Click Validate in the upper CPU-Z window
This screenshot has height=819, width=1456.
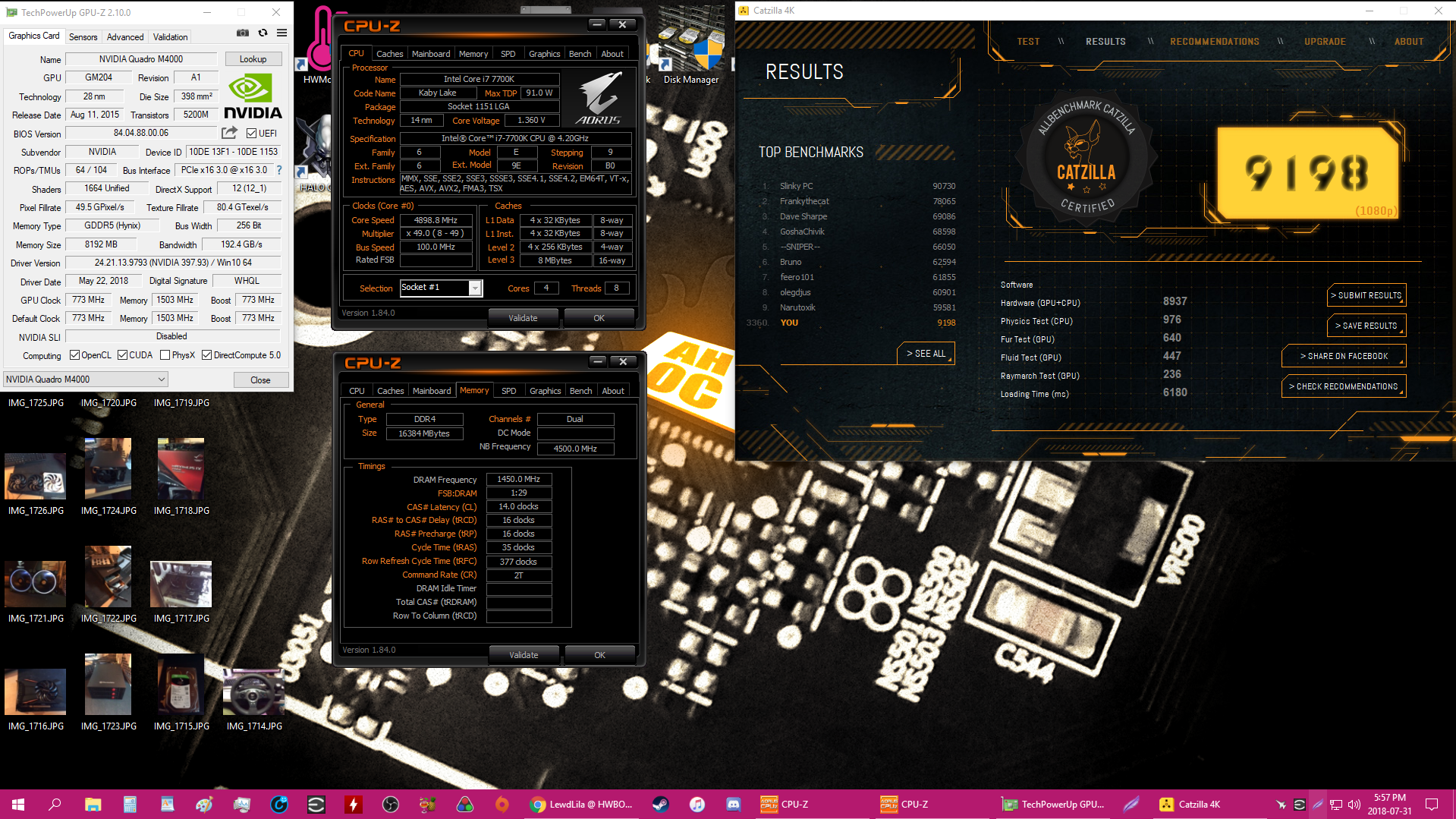[523, 318]
